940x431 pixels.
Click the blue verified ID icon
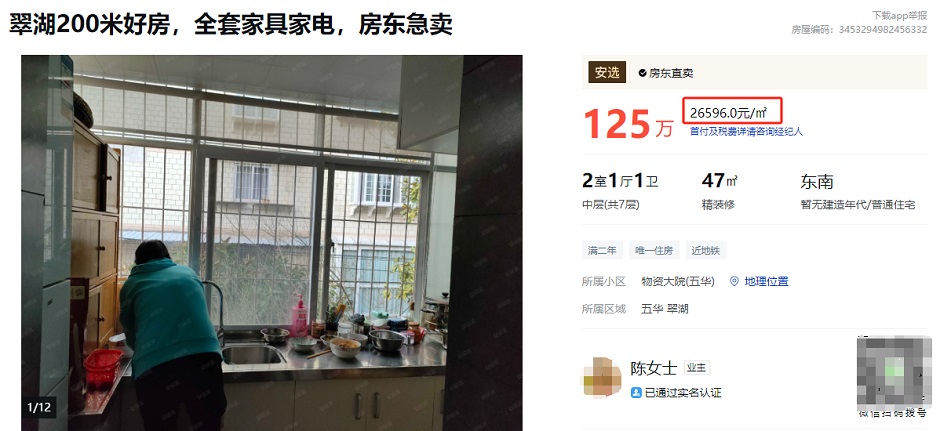pyautogui.click(x=636, y=393)
